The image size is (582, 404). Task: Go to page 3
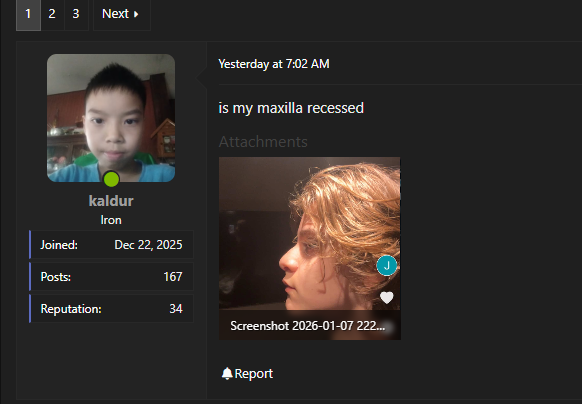(76, 14)
